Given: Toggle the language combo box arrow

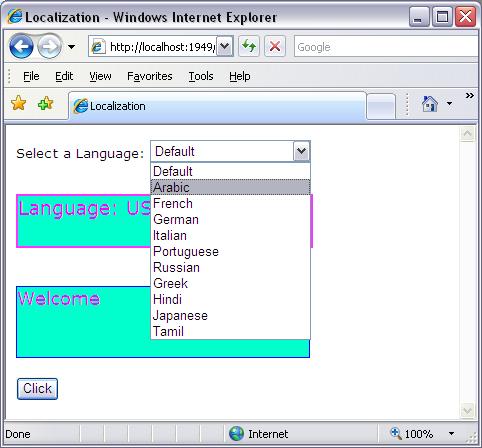Looking at the screenshot, I should click(301, 151).
